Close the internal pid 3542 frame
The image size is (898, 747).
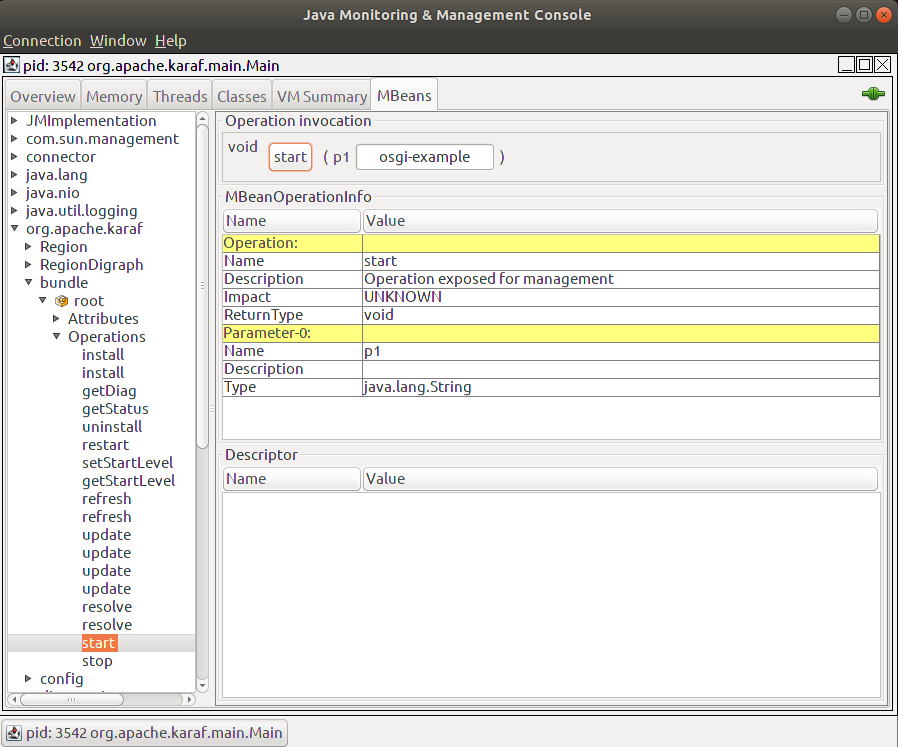point(883,65)
